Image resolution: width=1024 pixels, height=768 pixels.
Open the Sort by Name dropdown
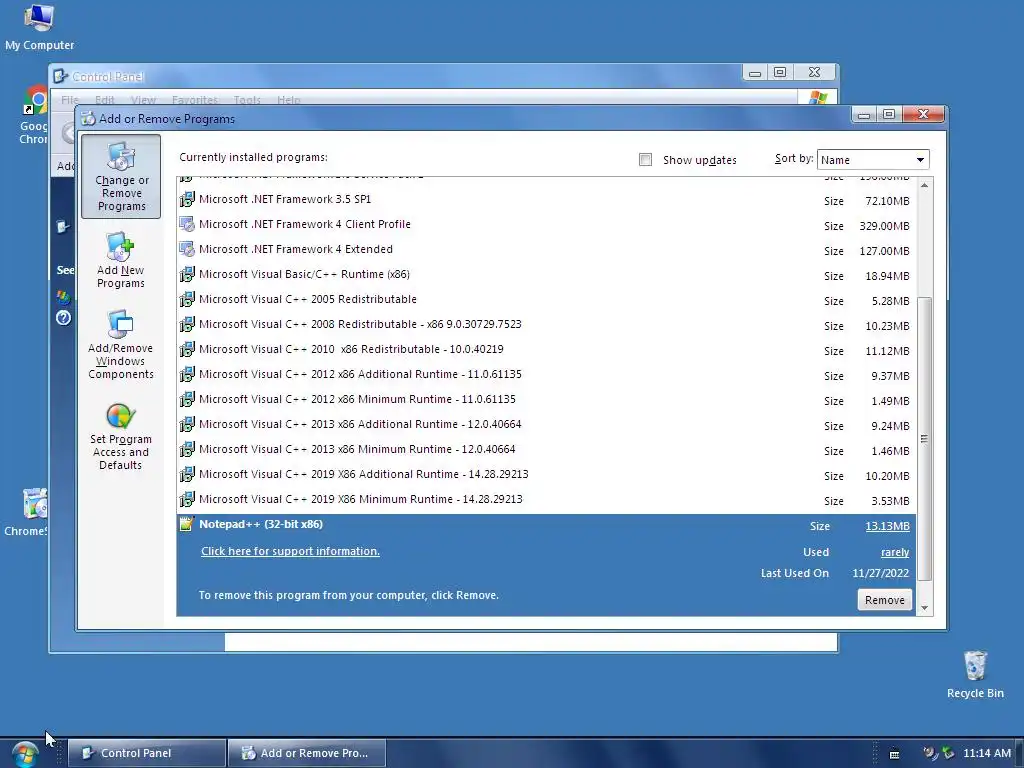(872, 160)
